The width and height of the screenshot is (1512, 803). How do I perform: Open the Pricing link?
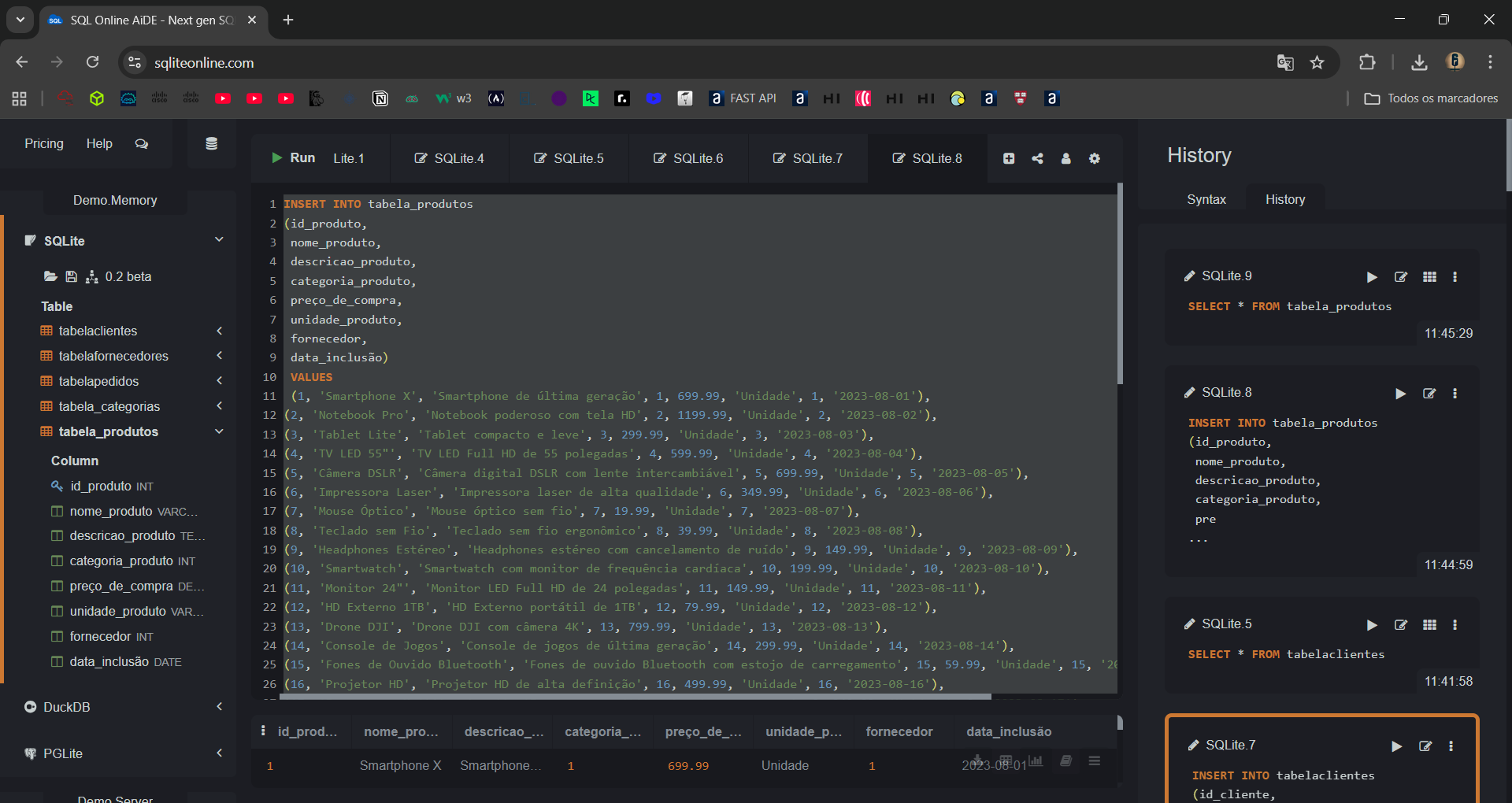(44, 143)
